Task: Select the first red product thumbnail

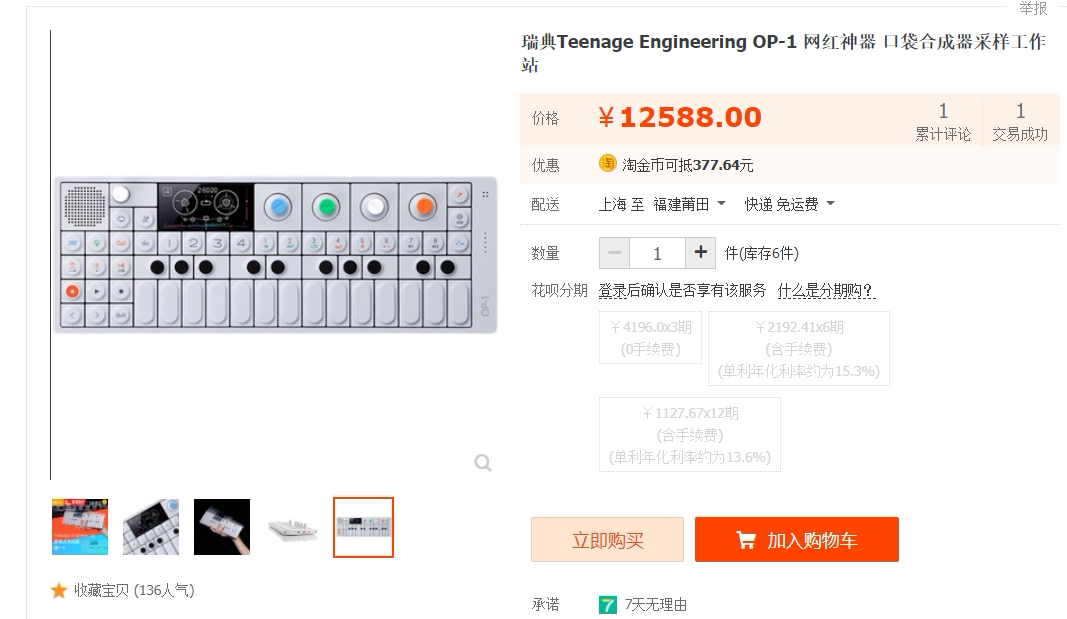Action: click(x=80, y=527)
